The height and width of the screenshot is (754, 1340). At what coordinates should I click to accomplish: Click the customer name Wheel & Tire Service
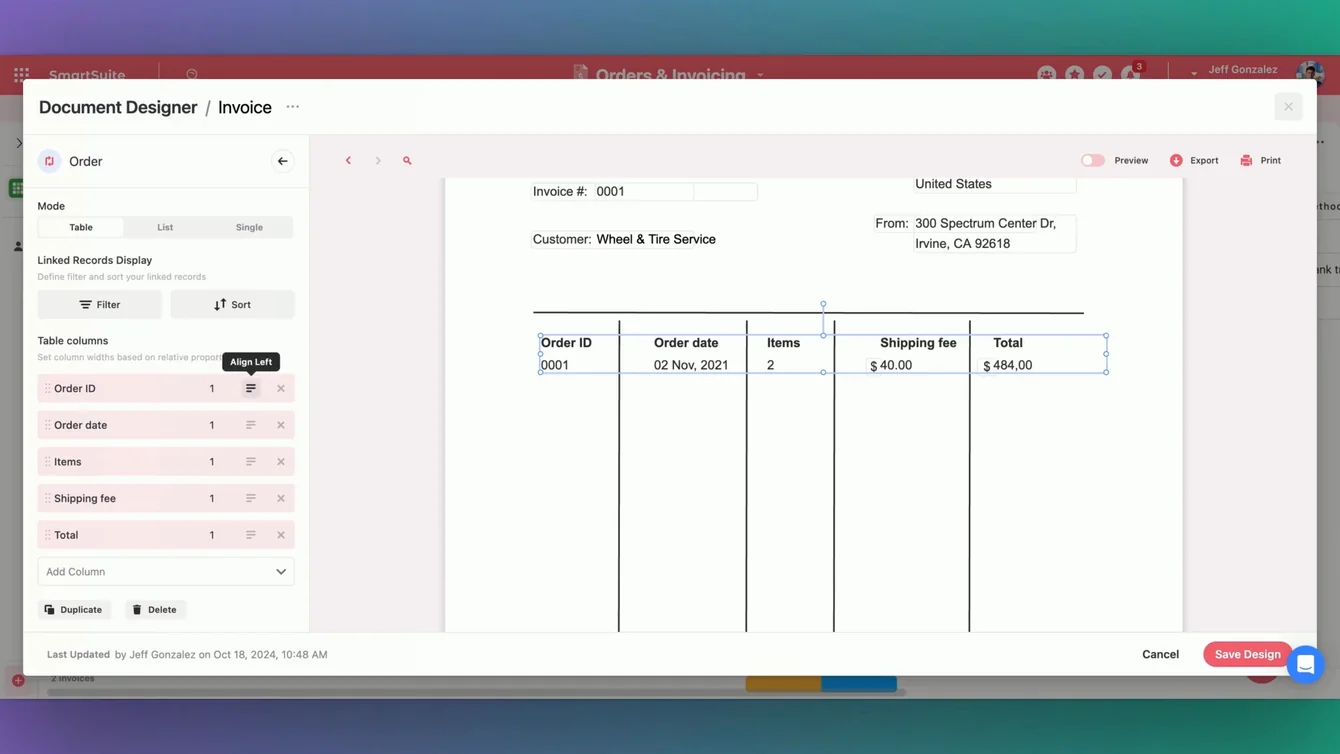pos(656,240)
